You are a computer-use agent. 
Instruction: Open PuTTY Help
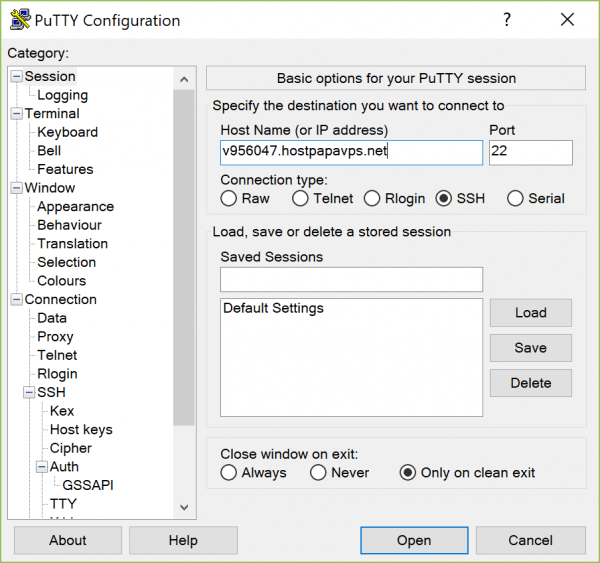183,540
